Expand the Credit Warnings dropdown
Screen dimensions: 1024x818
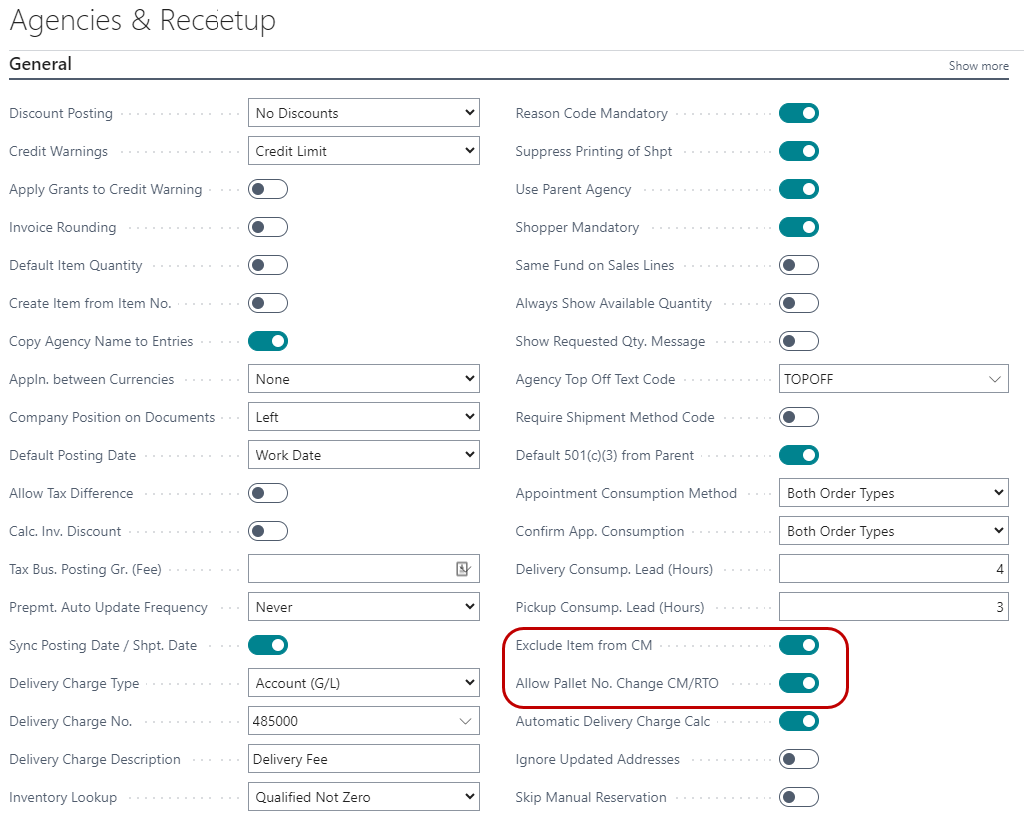363,151
